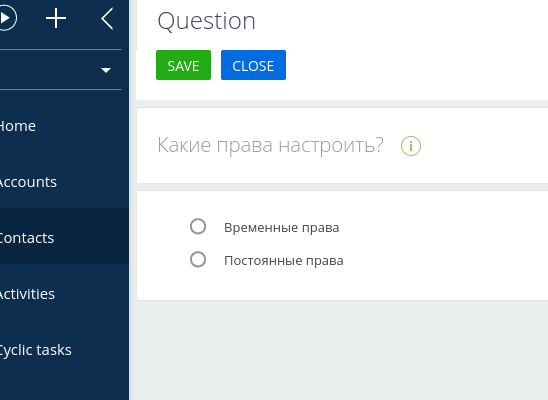The height and width of the screenshot is (400, 548).
Task: Click the blue CLOSE button
Action: point(253,65)
